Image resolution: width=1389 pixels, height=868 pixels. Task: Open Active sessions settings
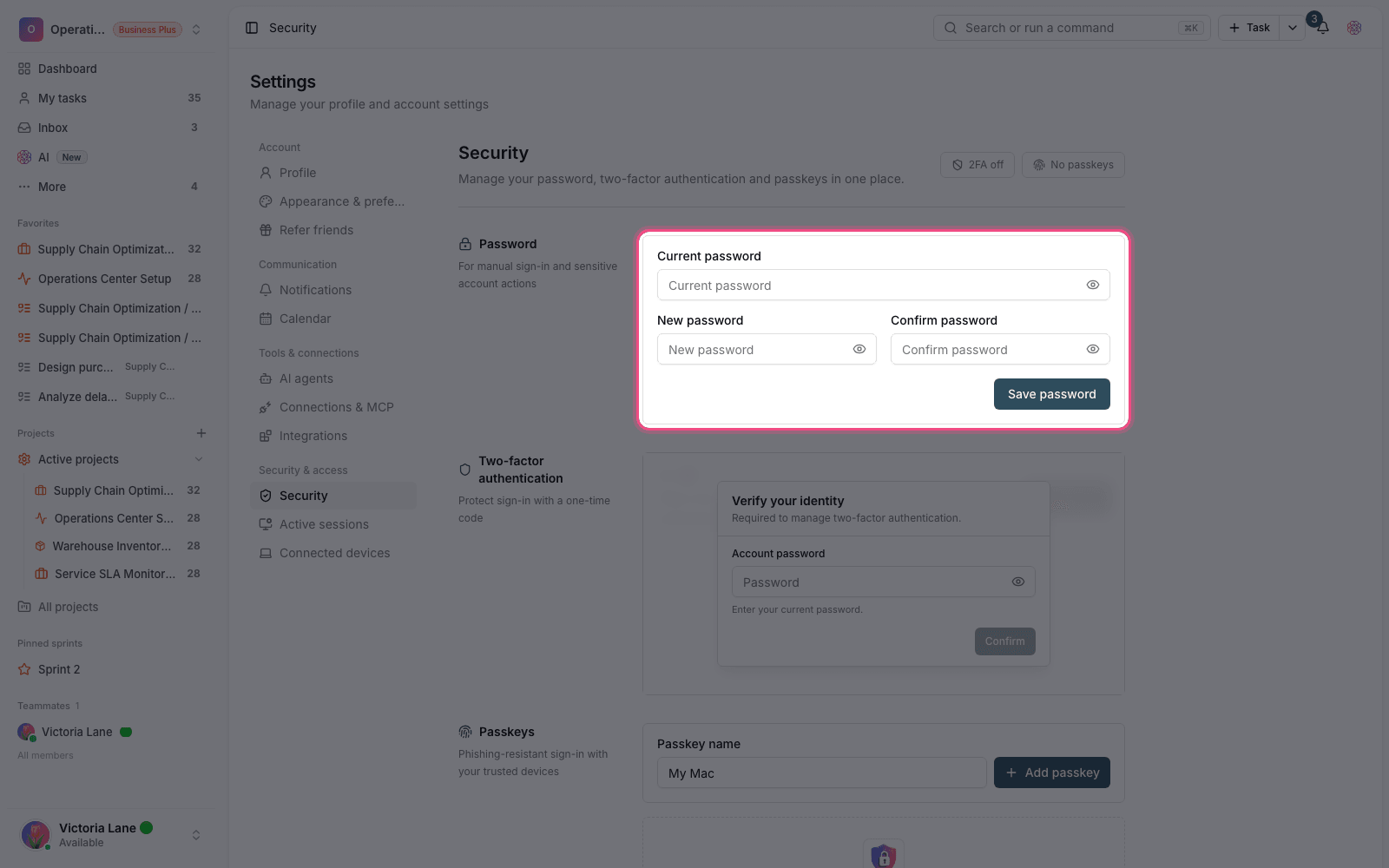point(333,524)
